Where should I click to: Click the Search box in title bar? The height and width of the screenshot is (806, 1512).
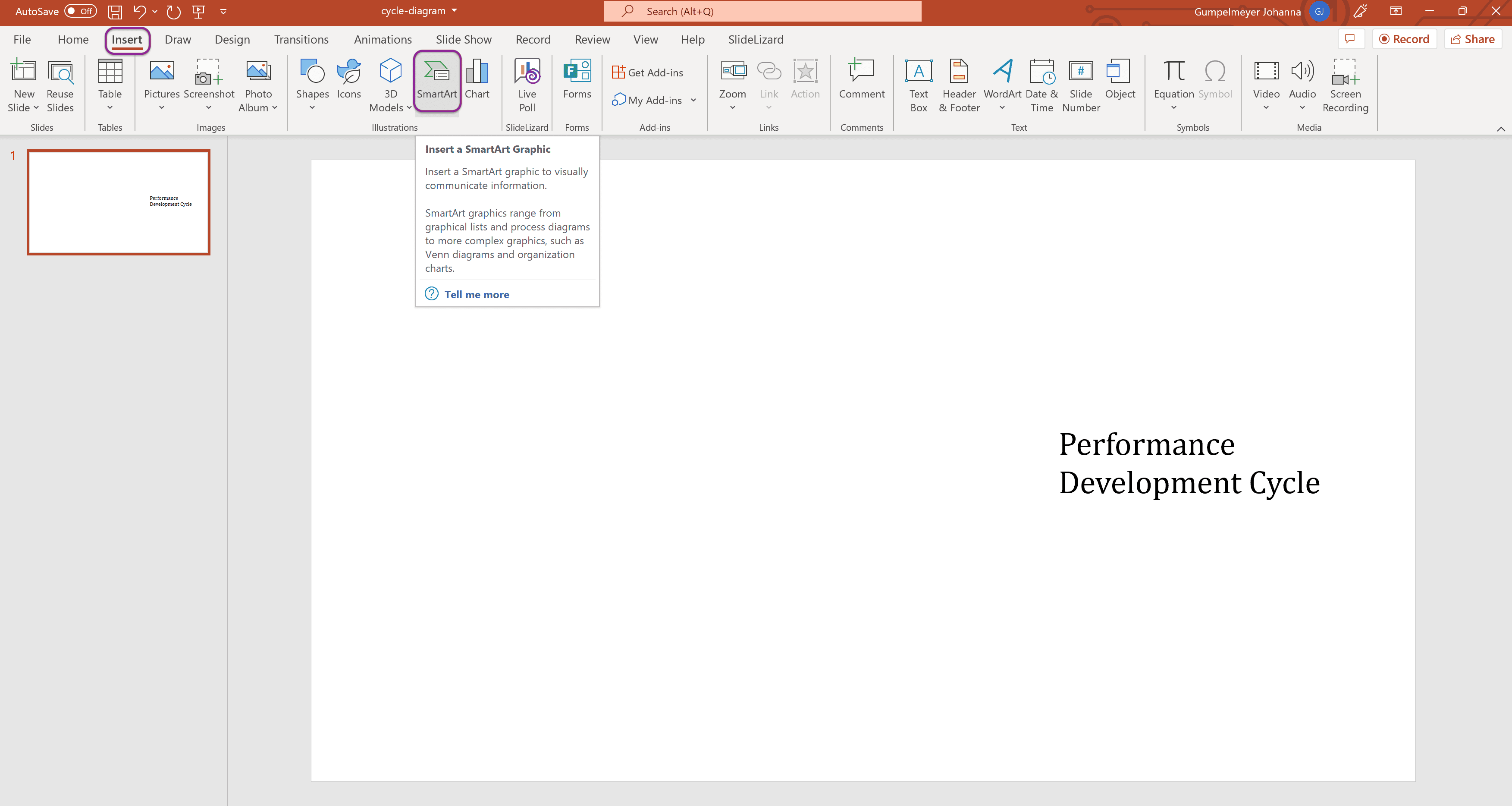pos(762,11)
